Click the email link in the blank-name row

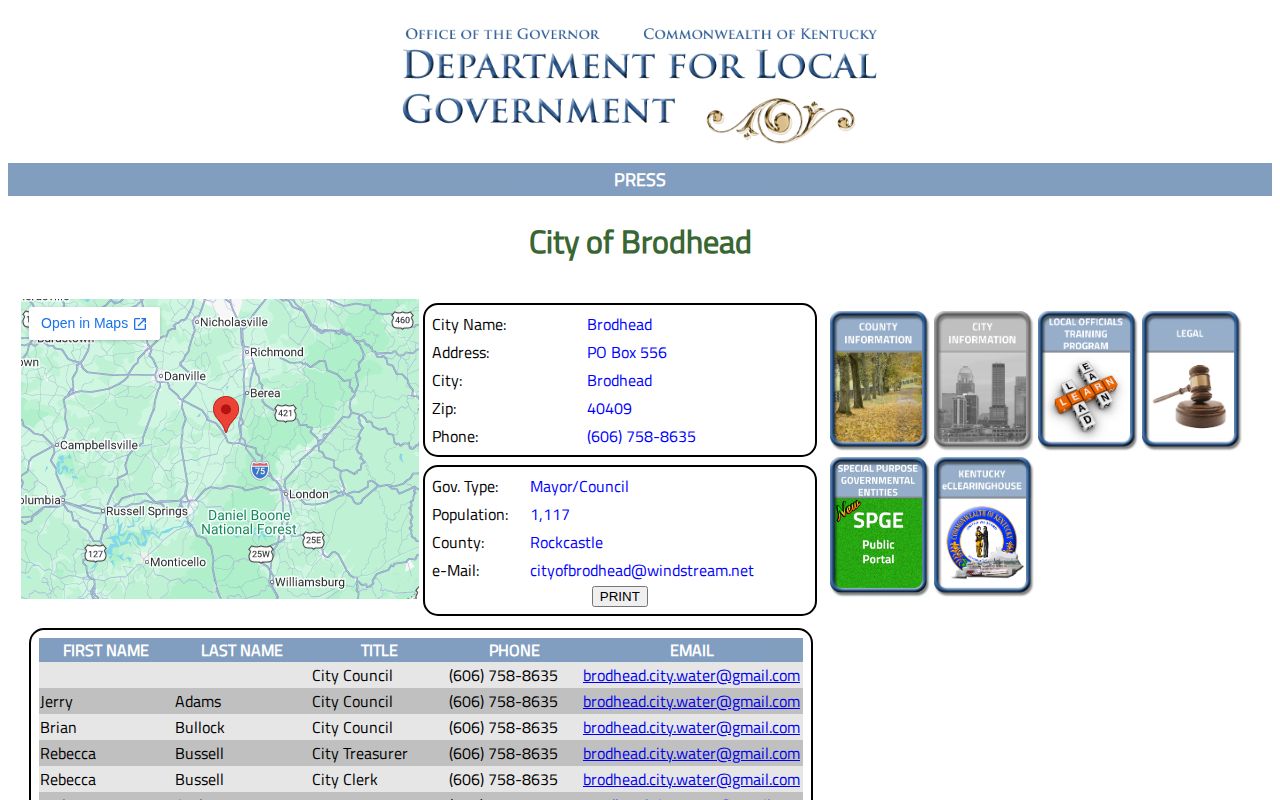pos(691,676)
